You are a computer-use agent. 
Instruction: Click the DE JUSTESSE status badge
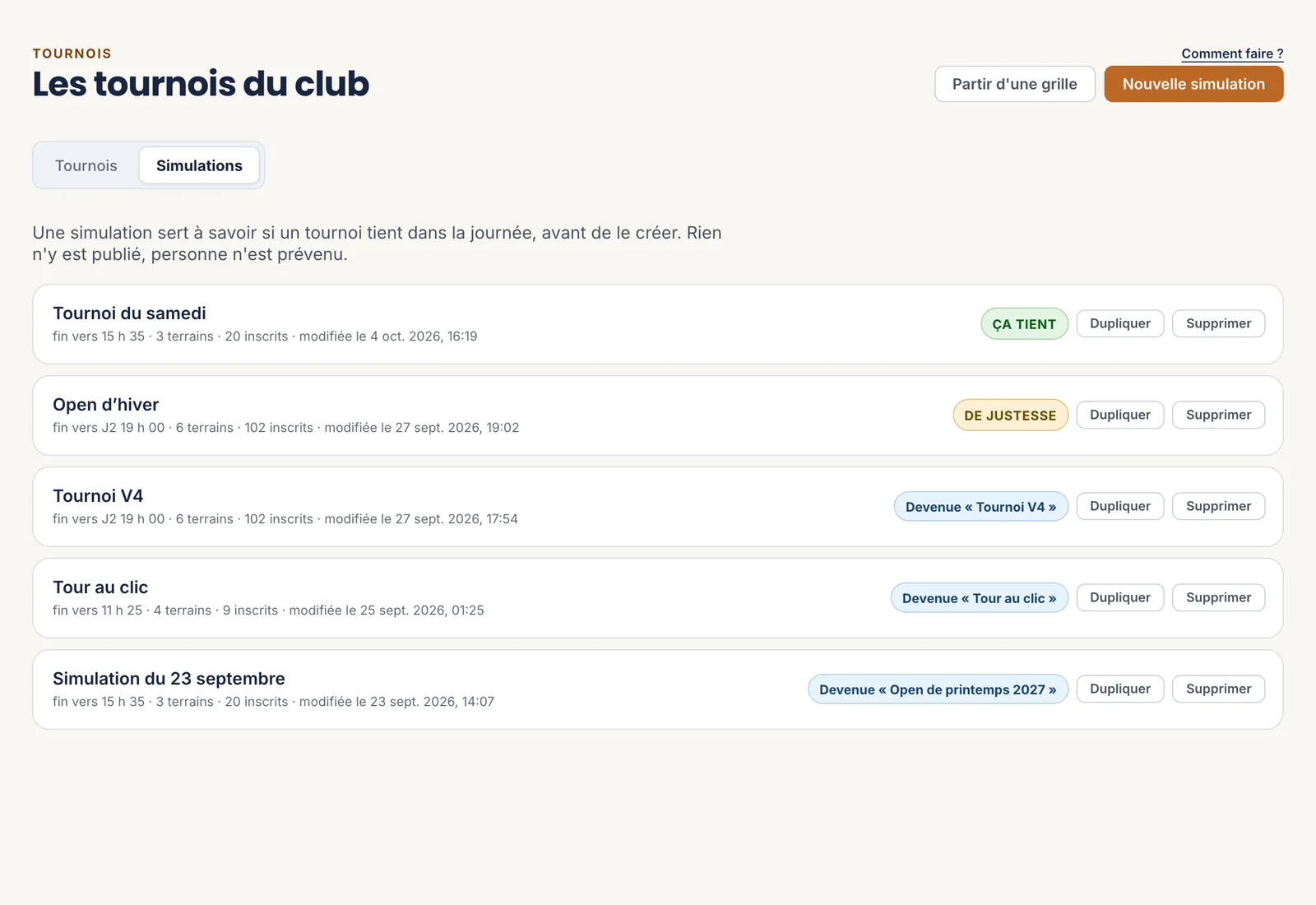[x=1010, y=415]
